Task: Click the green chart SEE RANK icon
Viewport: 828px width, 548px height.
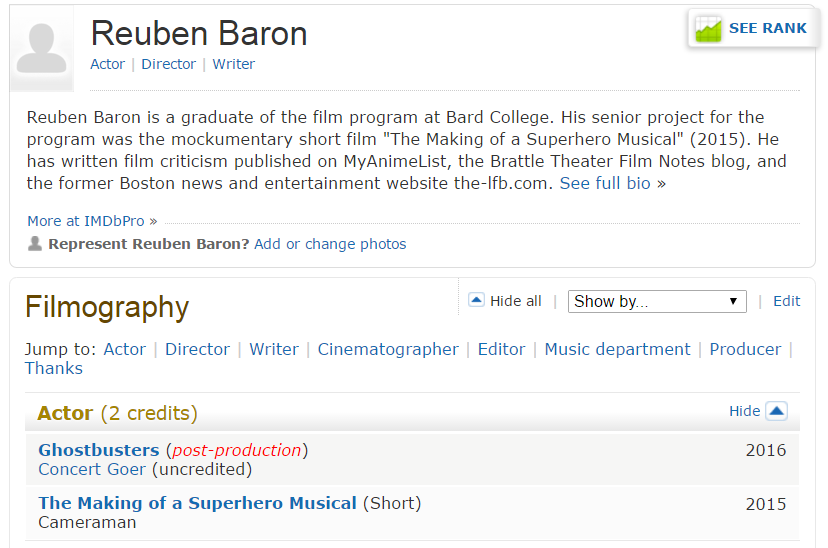Action: coord(708,29)
